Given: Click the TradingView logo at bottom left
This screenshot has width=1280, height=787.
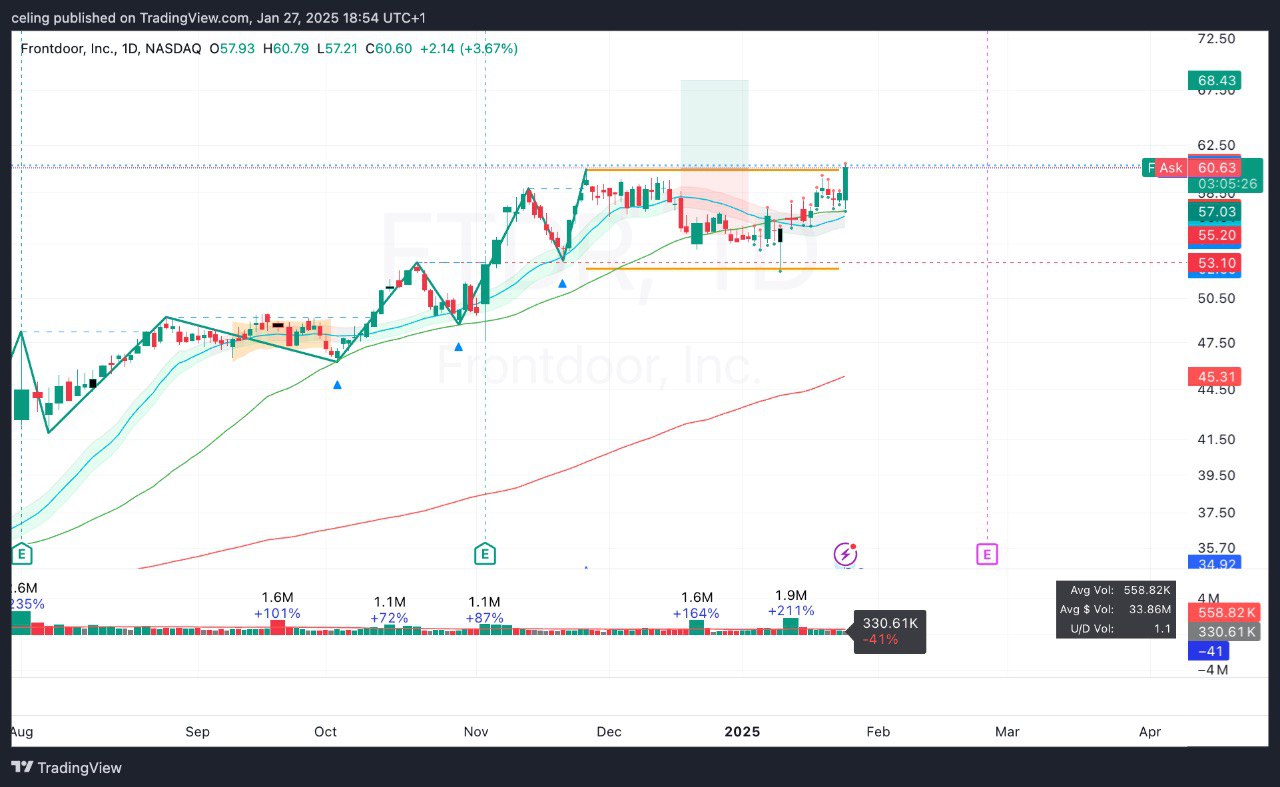Looking at the screenshot, I should pyautogui.click(x=66, y=767).
